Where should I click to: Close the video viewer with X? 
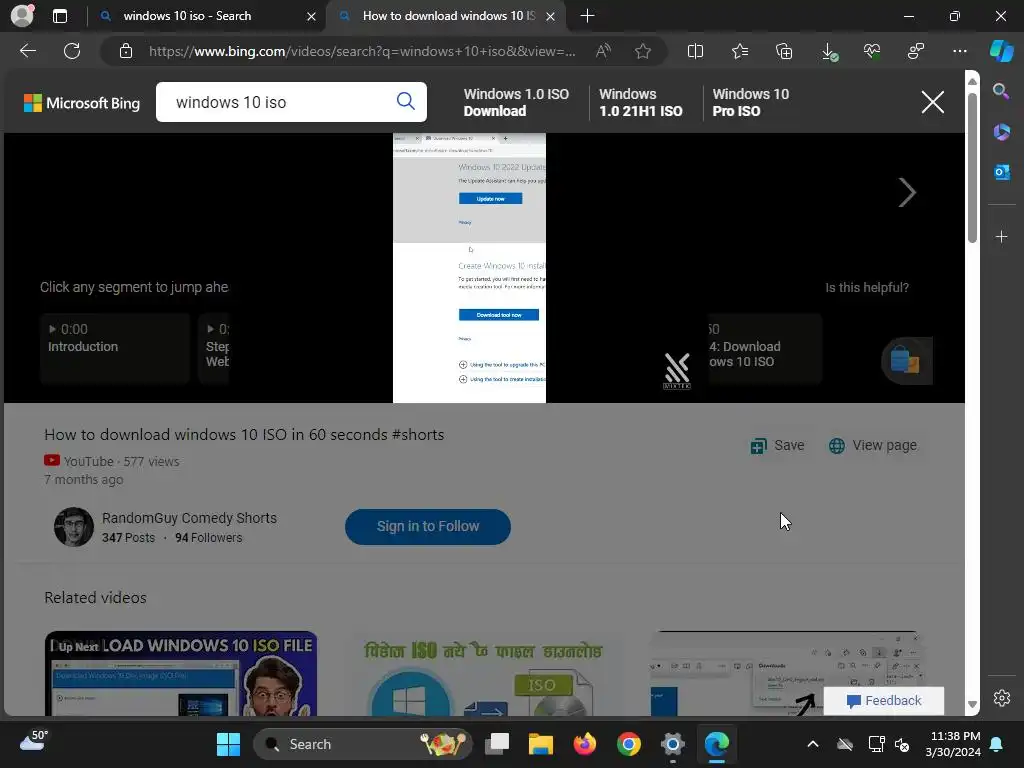click(x=933, y=102)
